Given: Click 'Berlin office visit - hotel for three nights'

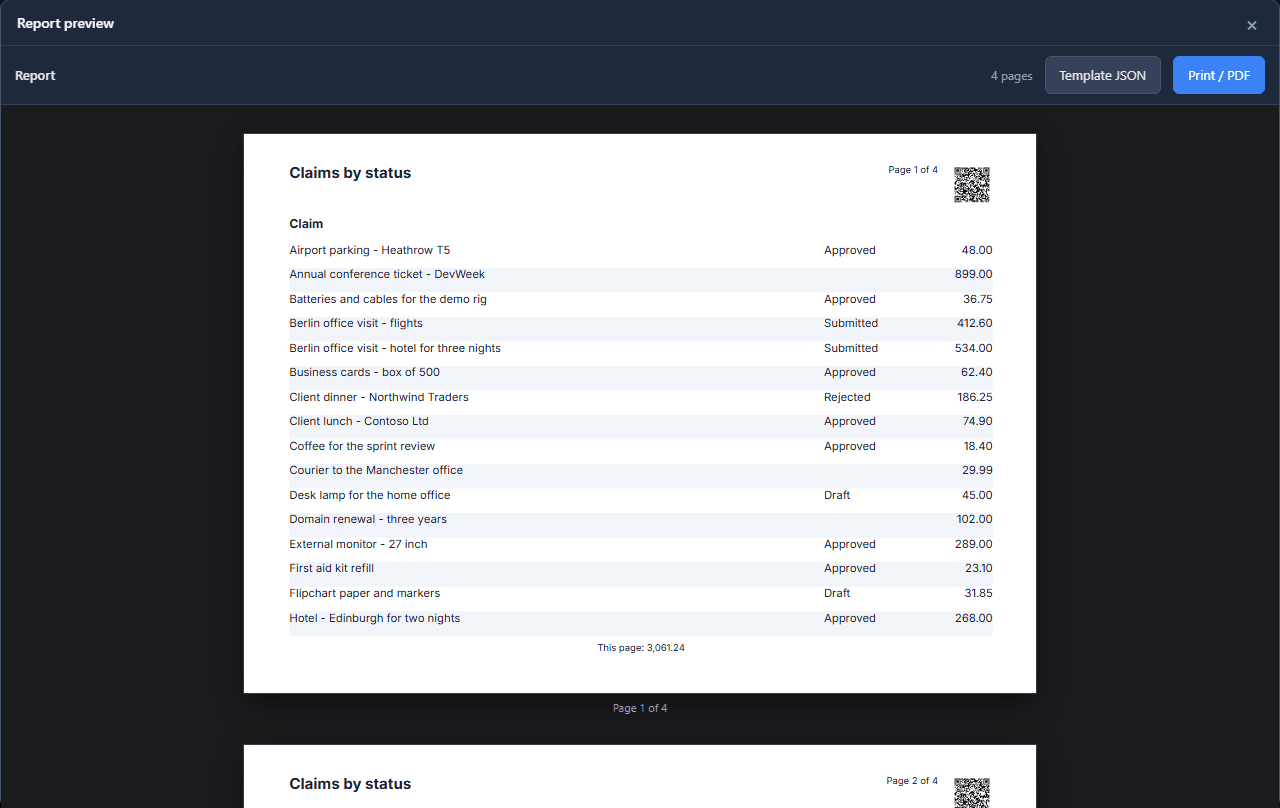Looking at the screenshot, I should pos(395,348).
